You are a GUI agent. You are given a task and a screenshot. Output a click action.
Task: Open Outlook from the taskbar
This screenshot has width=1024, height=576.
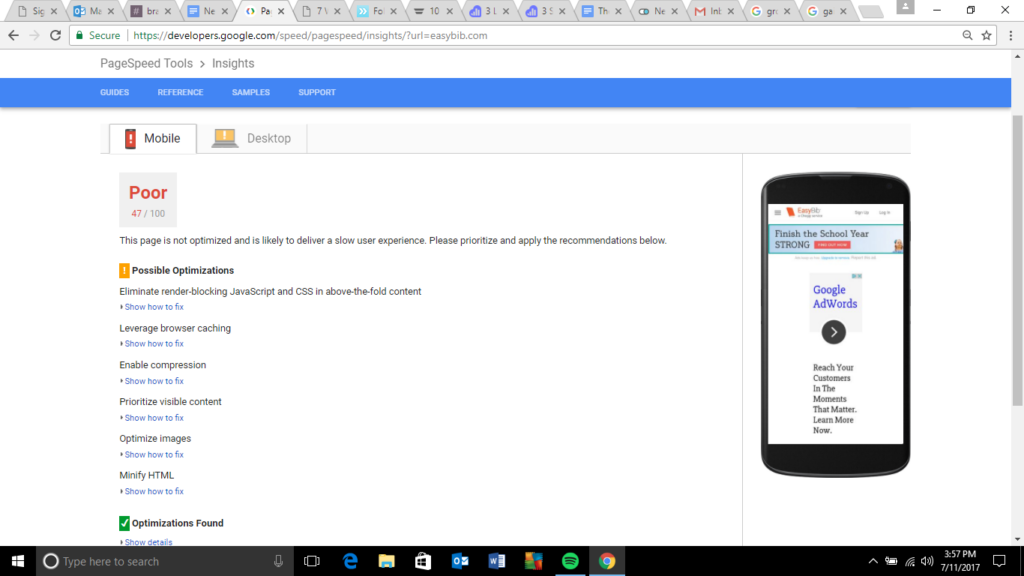[x=460, y=561]
